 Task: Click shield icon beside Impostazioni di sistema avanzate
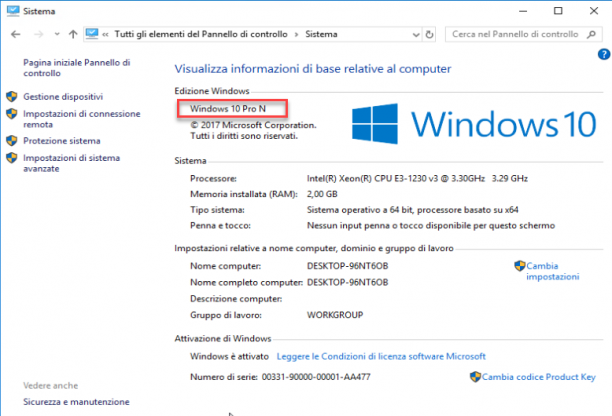click(12, 158)
